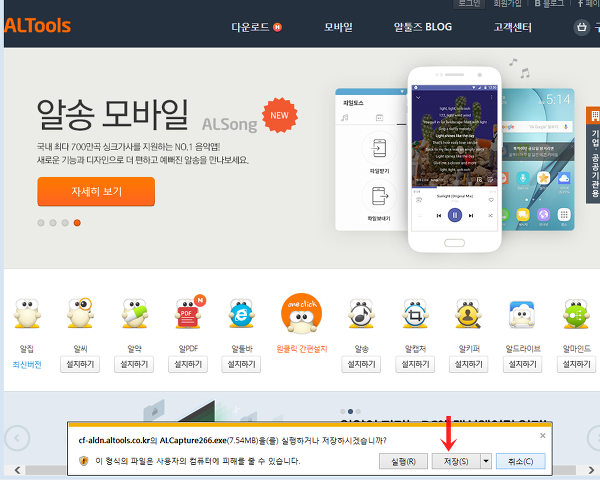Open the 고객센터 menu
Image resolution: width=600 pixels, height=480 pixels.
pyautogui.click(x=512, y=27)
